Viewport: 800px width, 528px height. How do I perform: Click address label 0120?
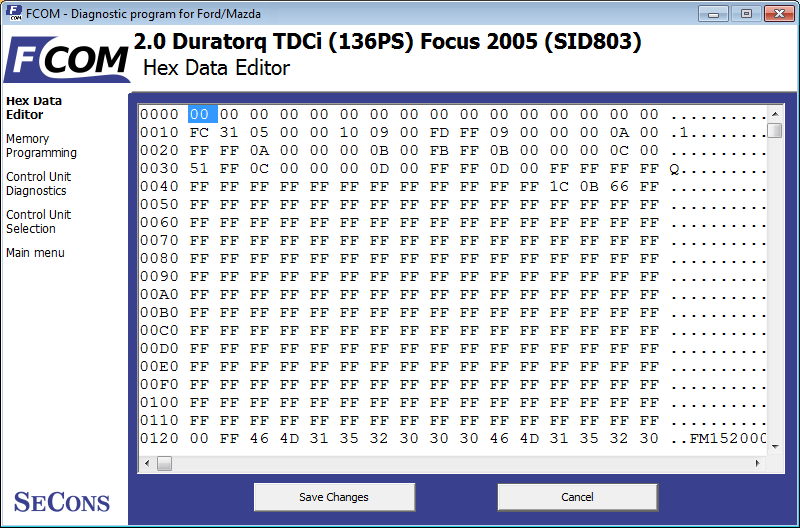159,438
